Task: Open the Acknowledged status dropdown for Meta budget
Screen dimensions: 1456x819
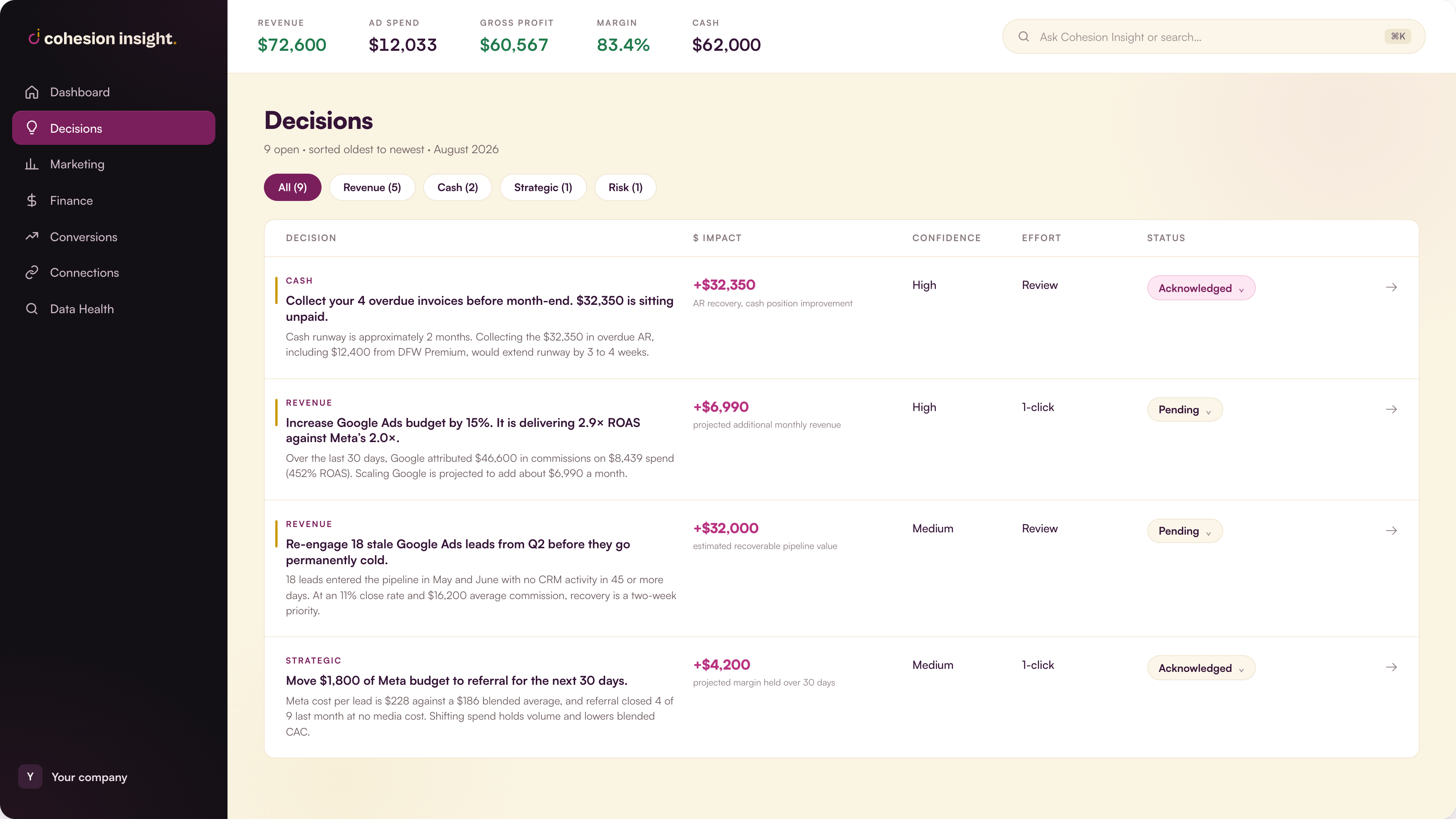Action: (x=1201, y=667)
